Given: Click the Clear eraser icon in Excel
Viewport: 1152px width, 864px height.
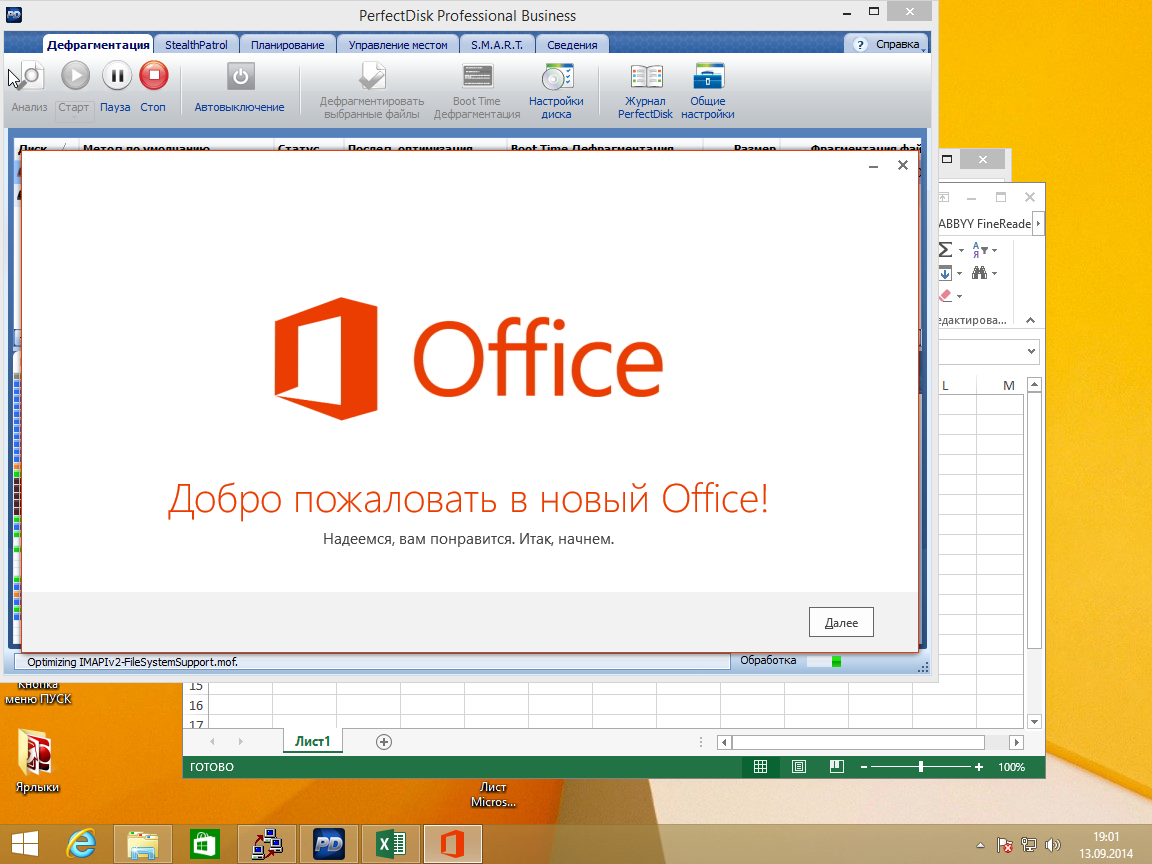Looking at the screenshot, I should click(946, 295).
